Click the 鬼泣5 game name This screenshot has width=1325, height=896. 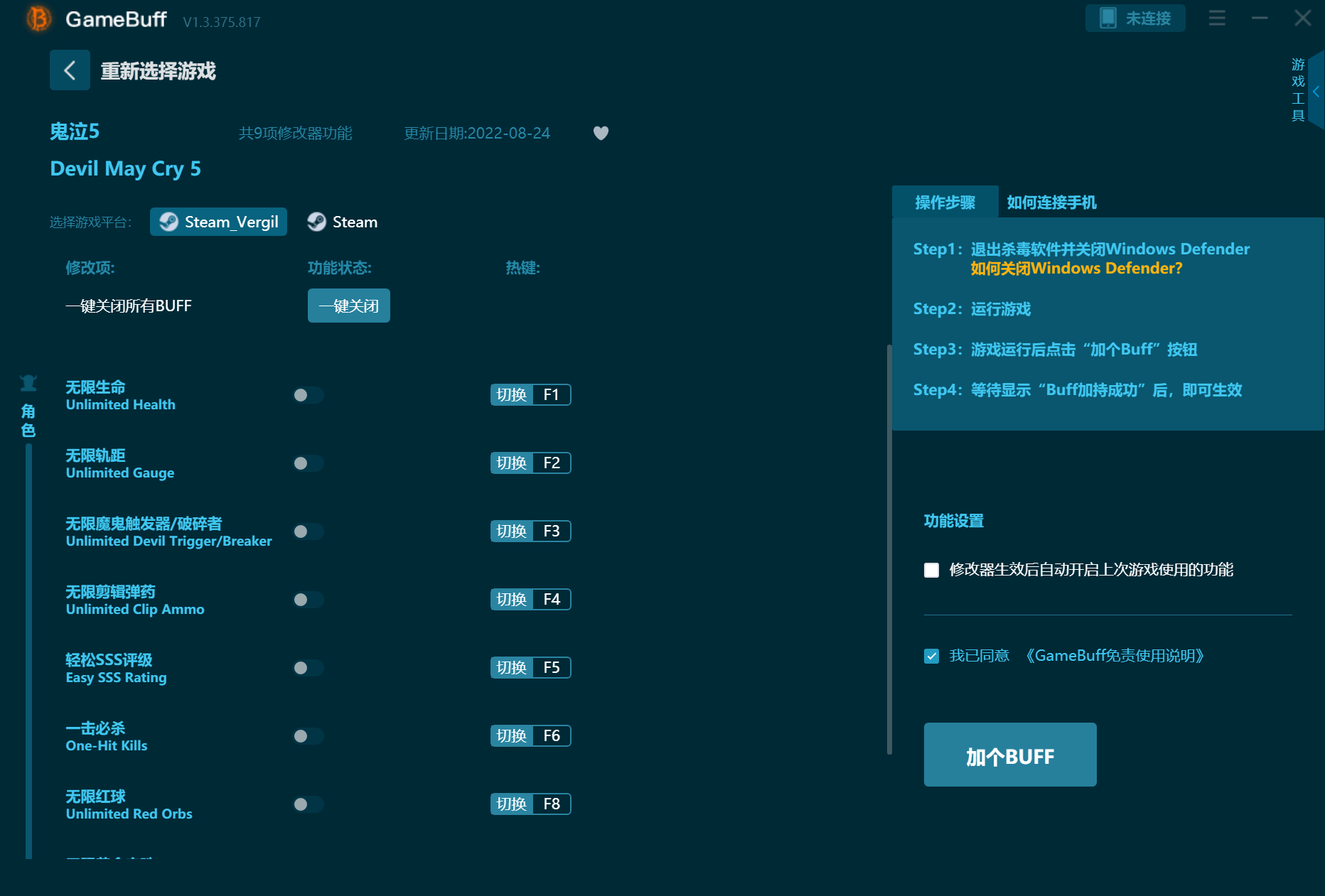(75, 132)
